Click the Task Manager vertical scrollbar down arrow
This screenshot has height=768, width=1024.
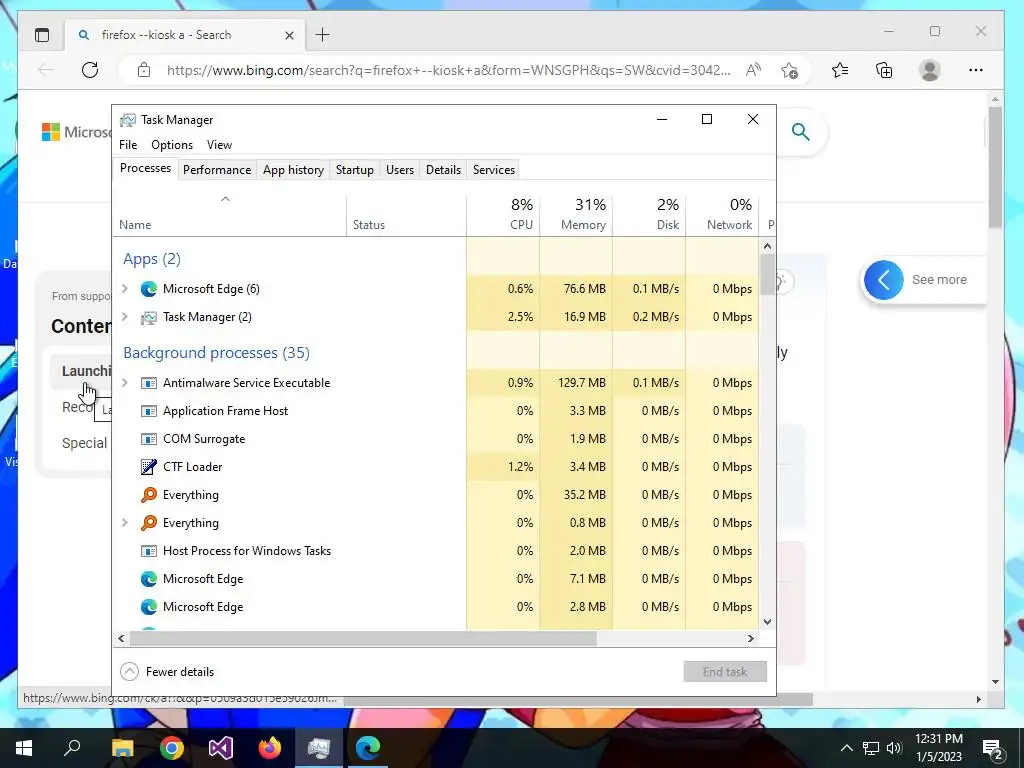(767, 622)
